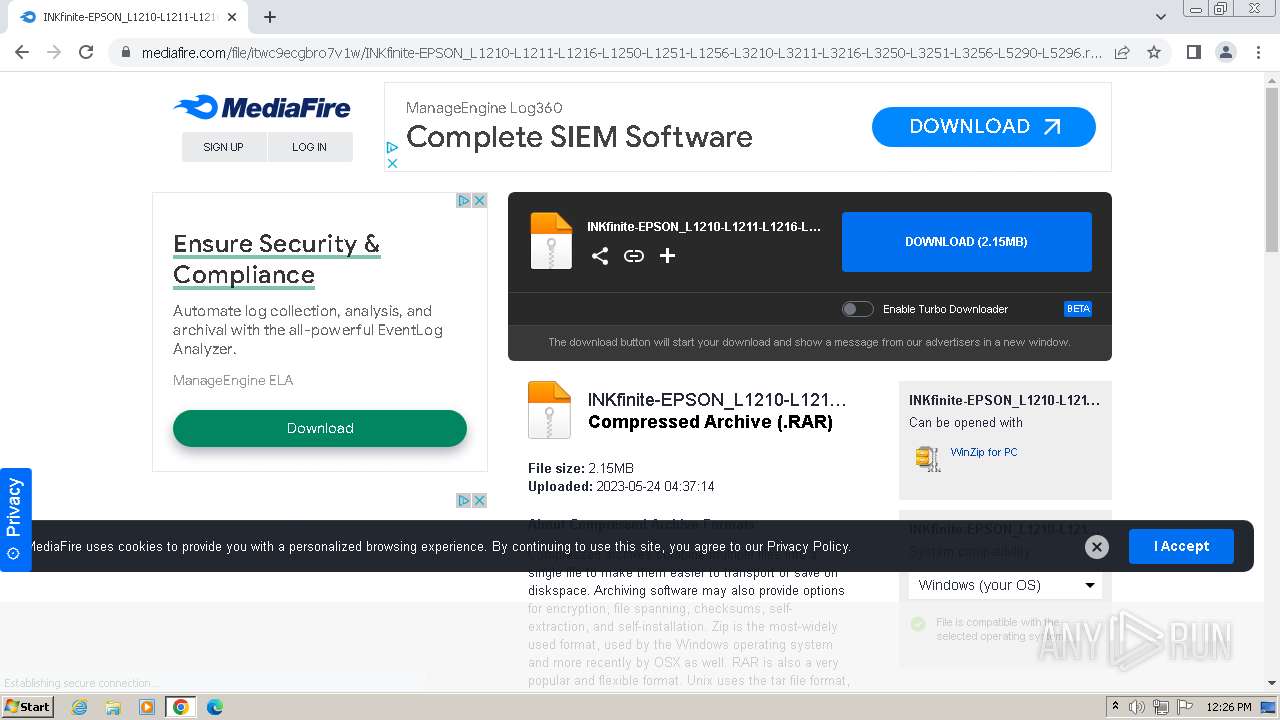Click File size: 2.15MB text
The height and width of the screenshot is (720, 1280).
point(581,468)
